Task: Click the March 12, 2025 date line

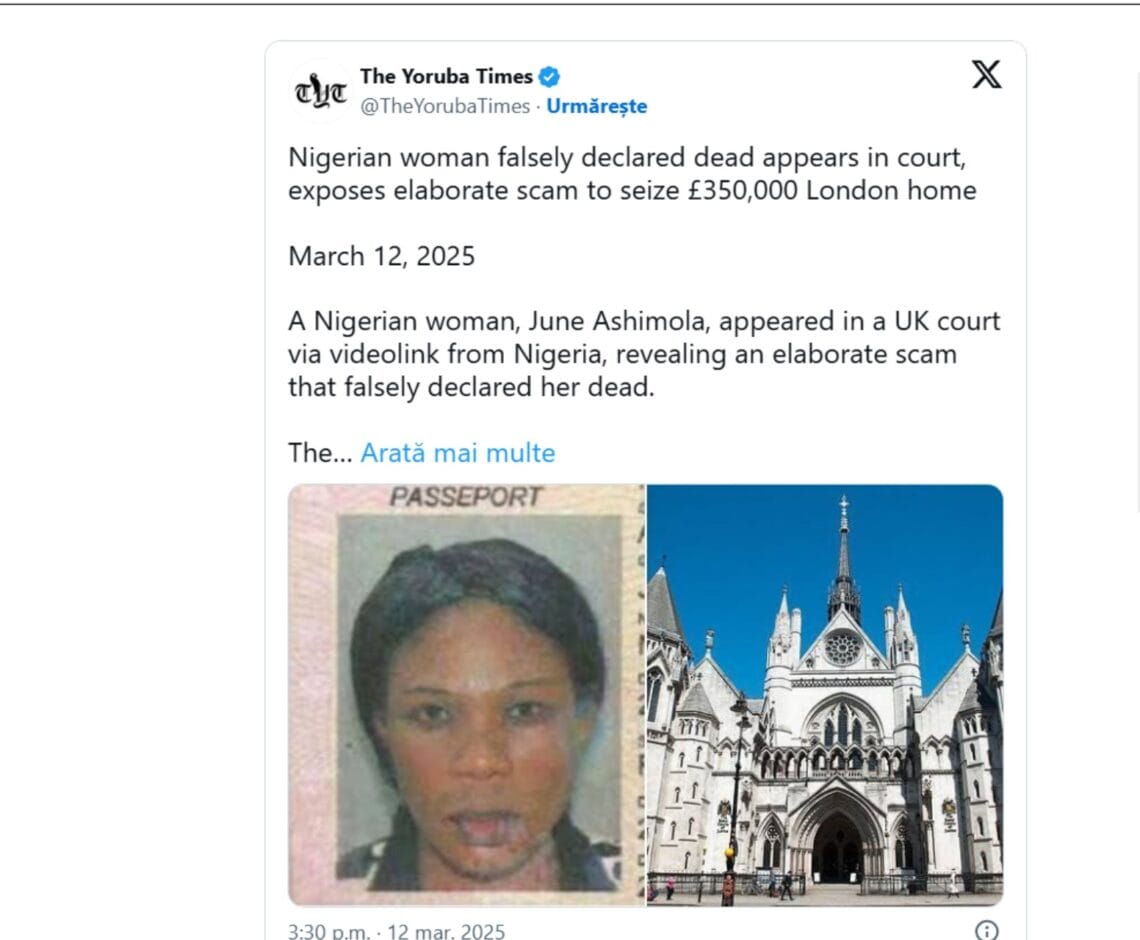Action: pyautogui.click(x=382, y=256)
